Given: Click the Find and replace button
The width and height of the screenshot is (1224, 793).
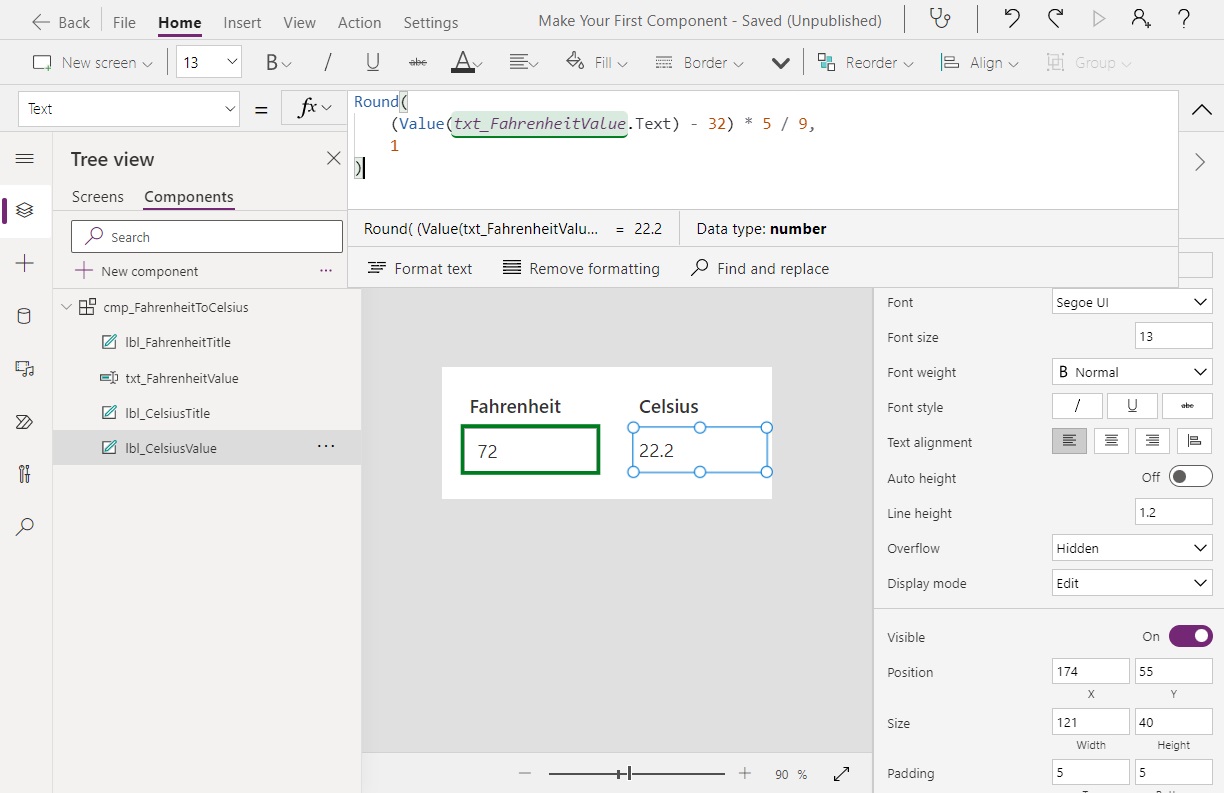Looking at the screenshot, I should pos(760,268).
